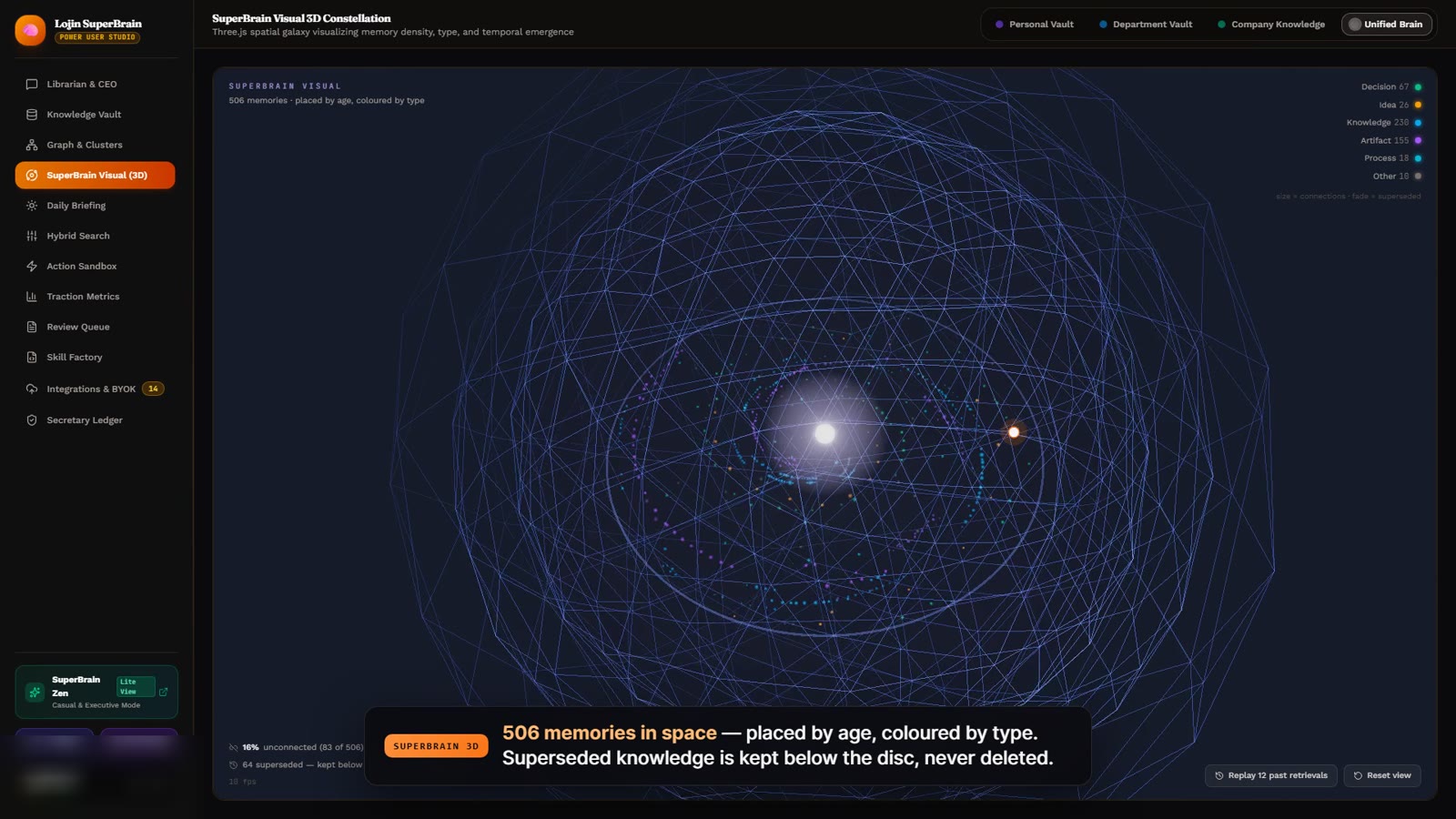Open SuperBrain Visual (3D) menu item
The image size is (1456, 819).
tap(95, 175)
